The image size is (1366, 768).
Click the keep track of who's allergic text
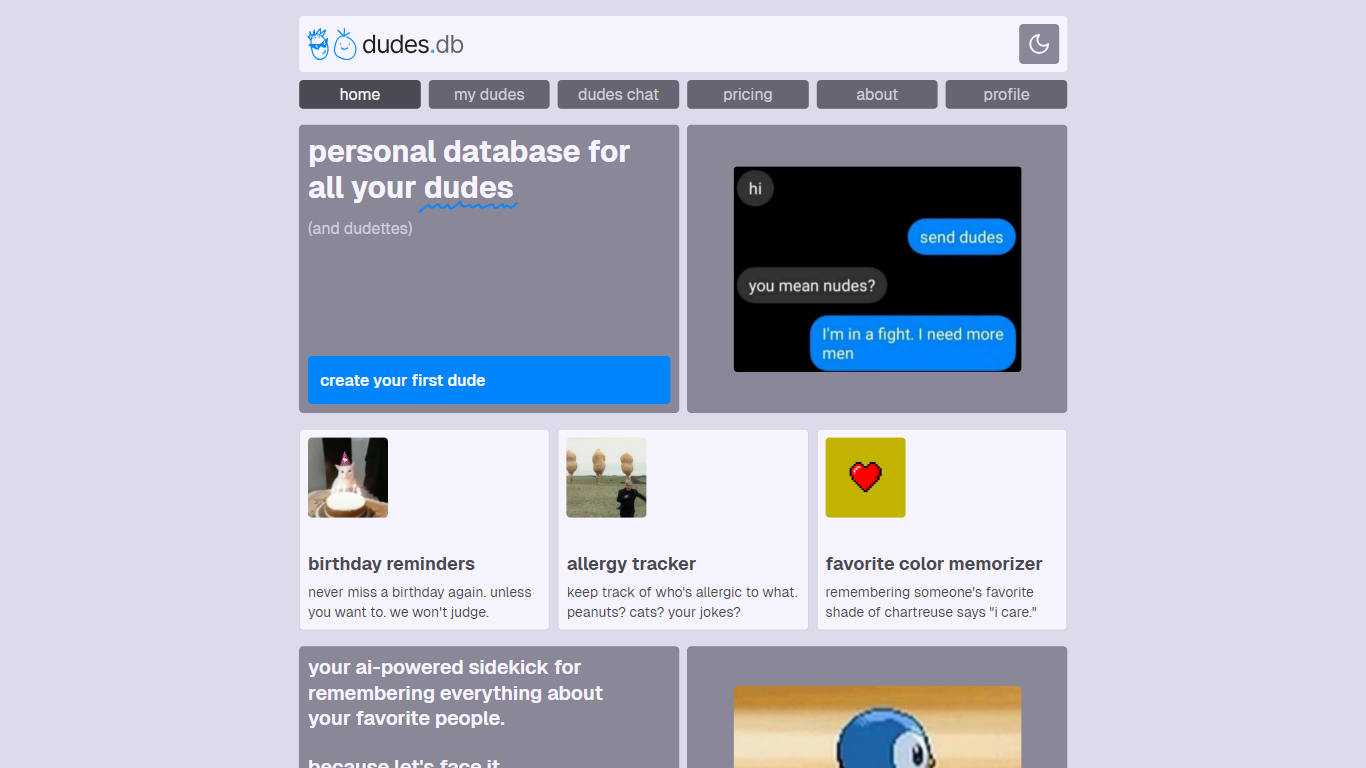pos(682,602)
